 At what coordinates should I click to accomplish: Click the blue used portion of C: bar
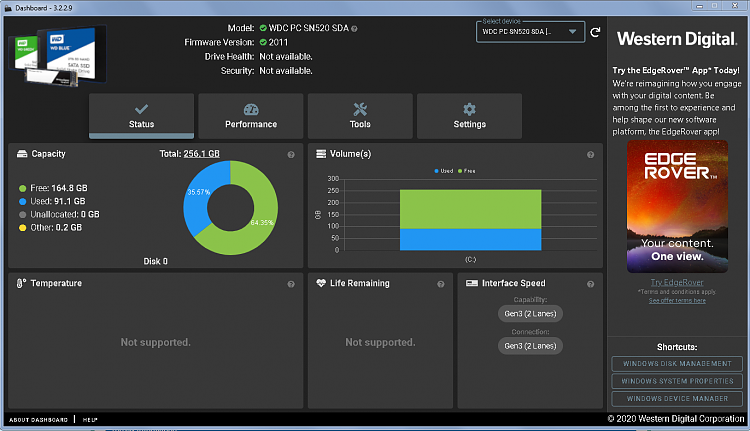[470, 239]
